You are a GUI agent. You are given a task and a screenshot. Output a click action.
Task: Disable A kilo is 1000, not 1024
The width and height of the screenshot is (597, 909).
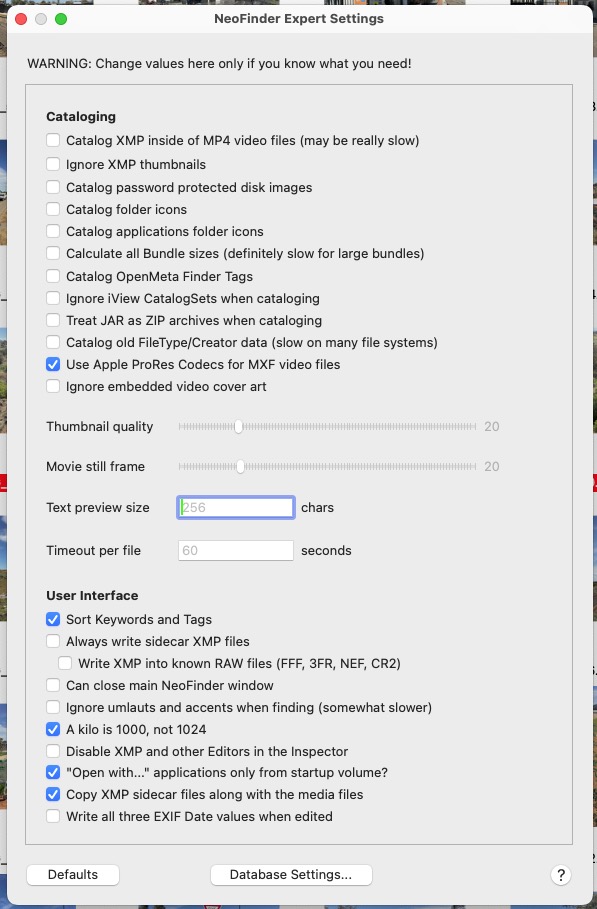52,729
